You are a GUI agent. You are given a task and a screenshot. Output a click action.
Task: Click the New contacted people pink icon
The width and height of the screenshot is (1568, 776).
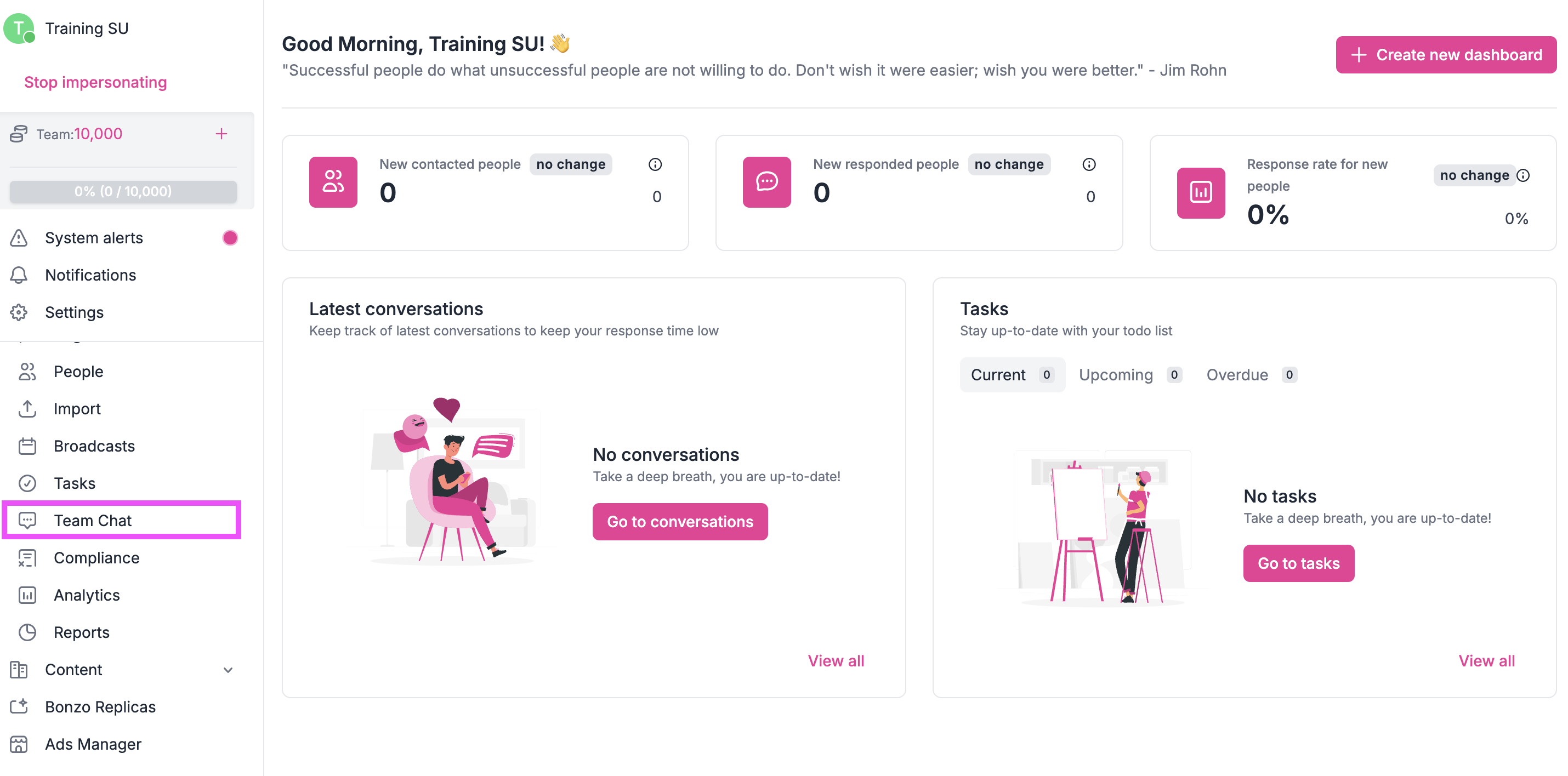point(333,182)
